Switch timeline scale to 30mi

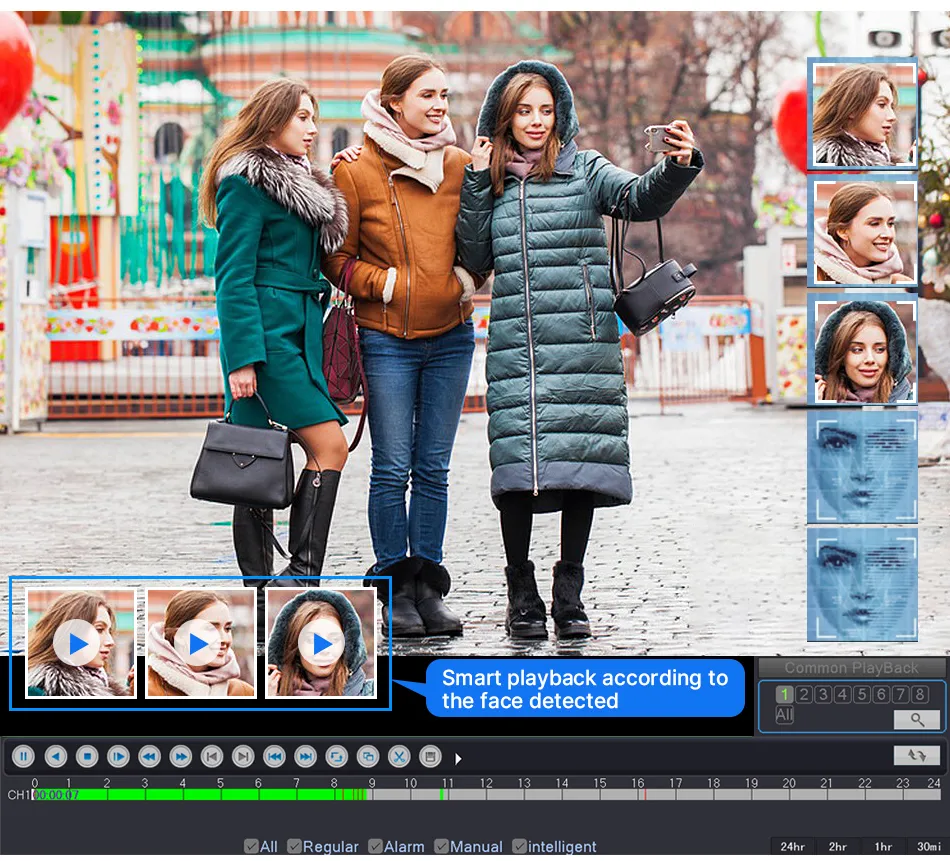point(928,846)
